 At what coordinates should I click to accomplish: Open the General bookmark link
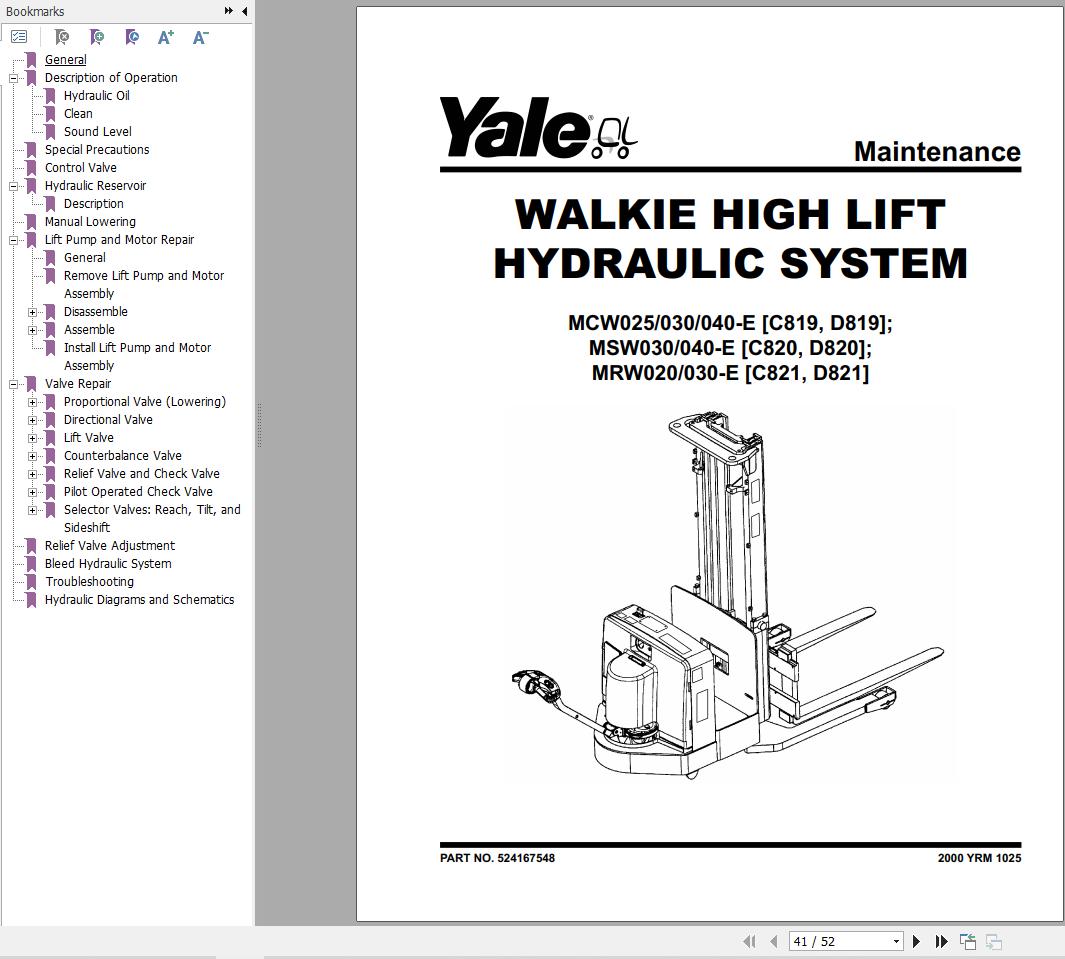click(x=65, y=60)
